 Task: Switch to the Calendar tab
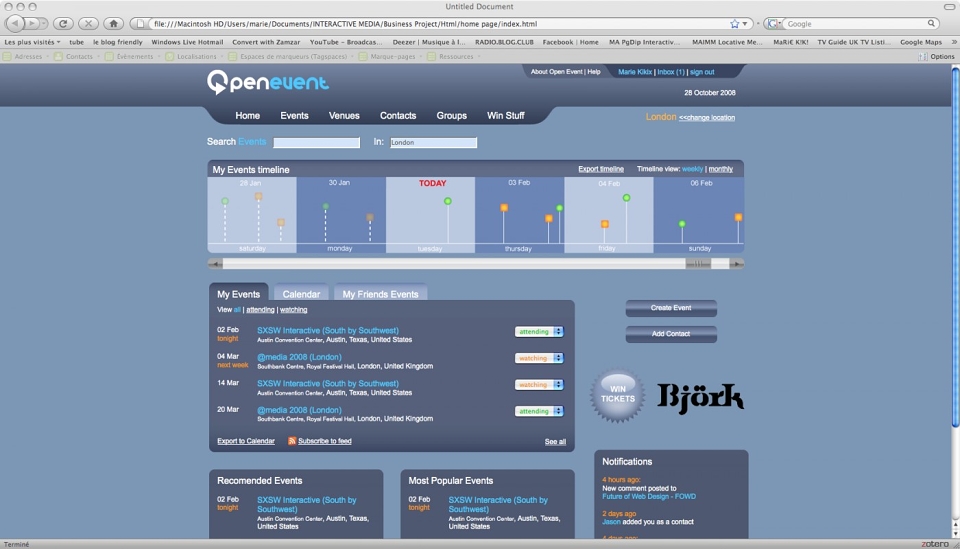[301, 294]
